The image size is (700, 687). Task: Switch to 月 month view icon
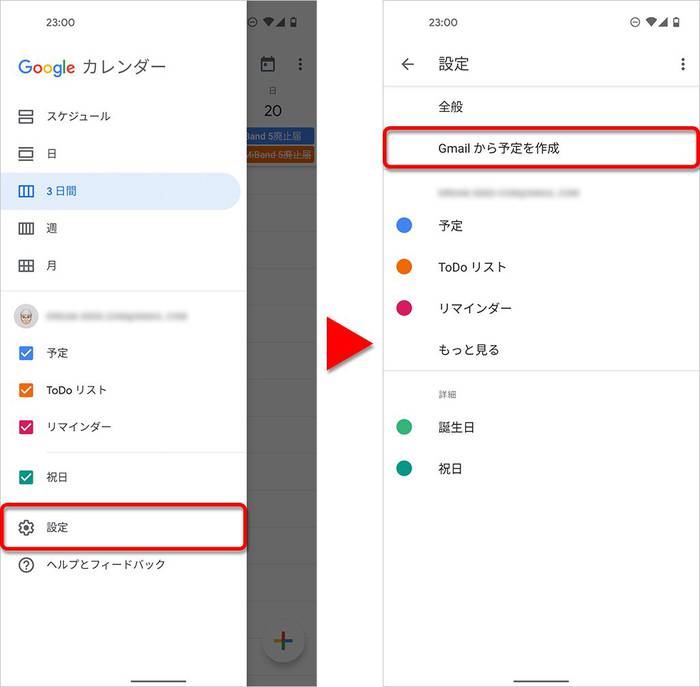pyautogui.click(x=26, y=266)
